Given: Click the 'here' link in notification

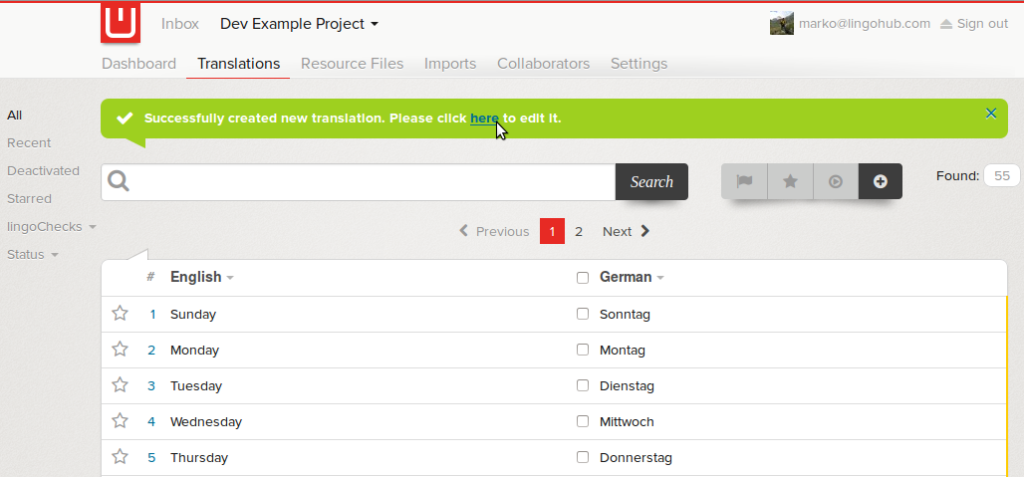Looking at the screenshot, I should click(x=484, y=118).
